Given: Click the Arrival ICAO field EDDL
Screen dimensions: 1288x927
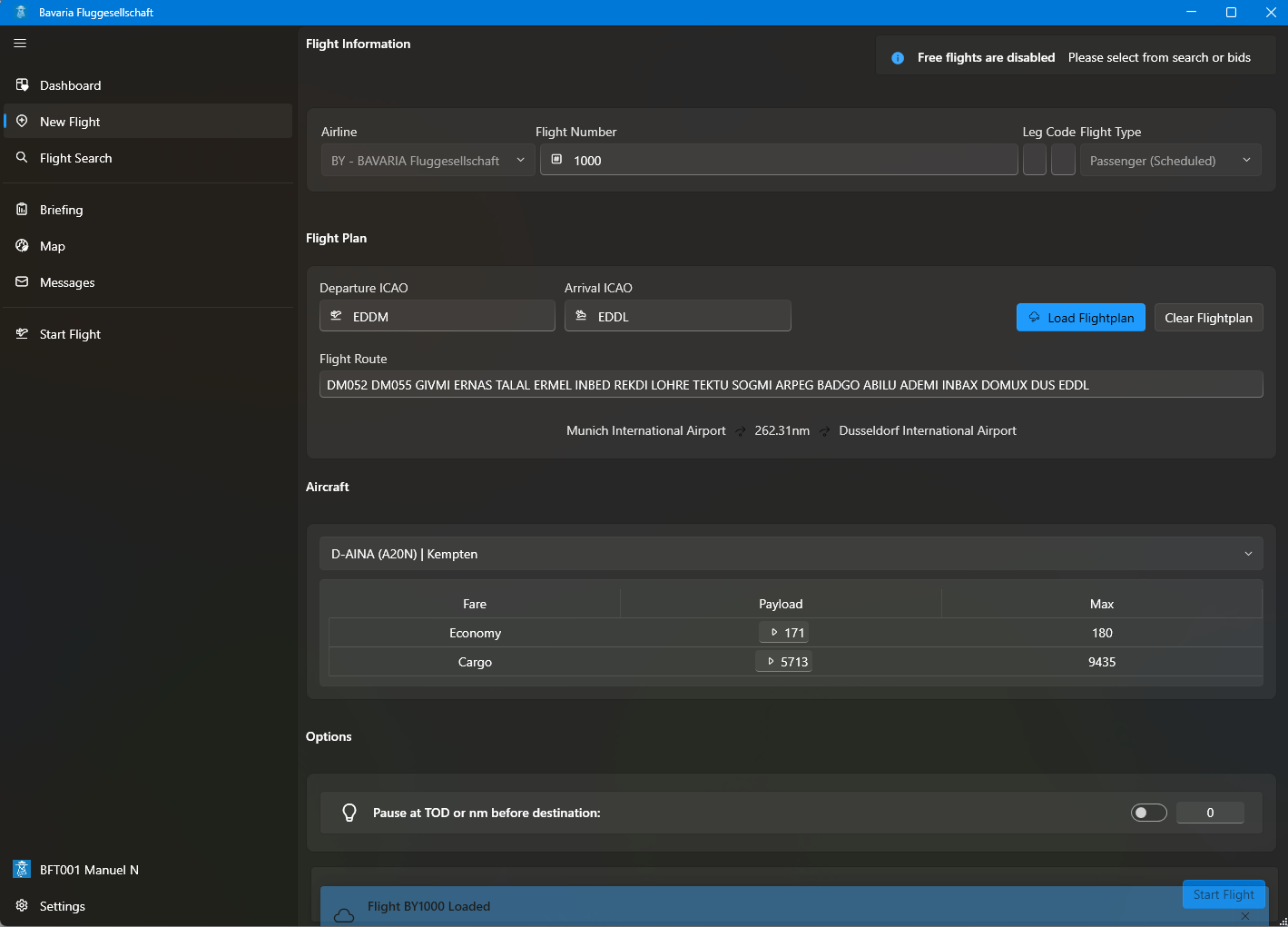Looking at the screenshot, I should coord(677,316).
